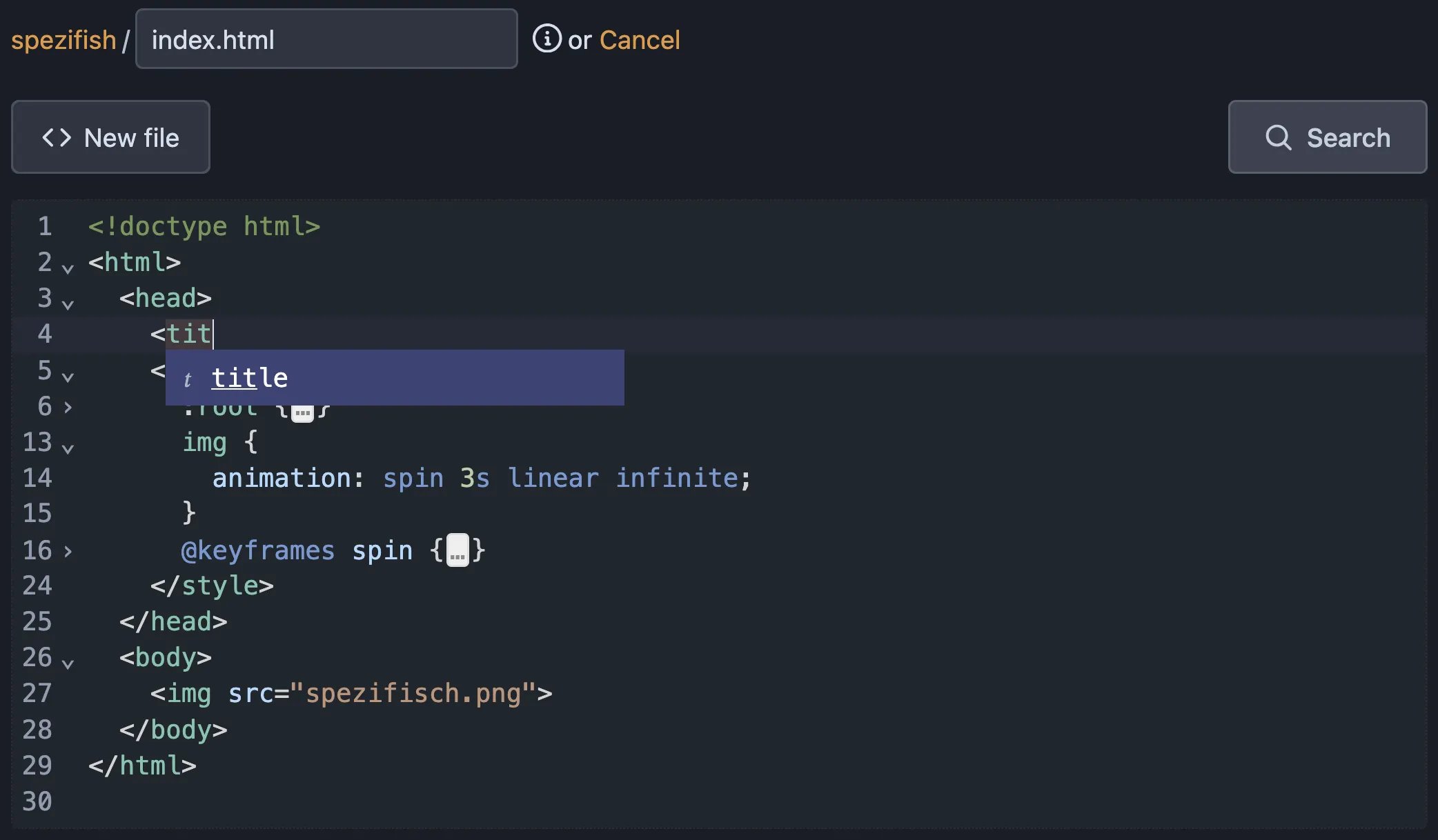Click the info icon beside filename field
1438x840 pixels.
pos(547,39)
